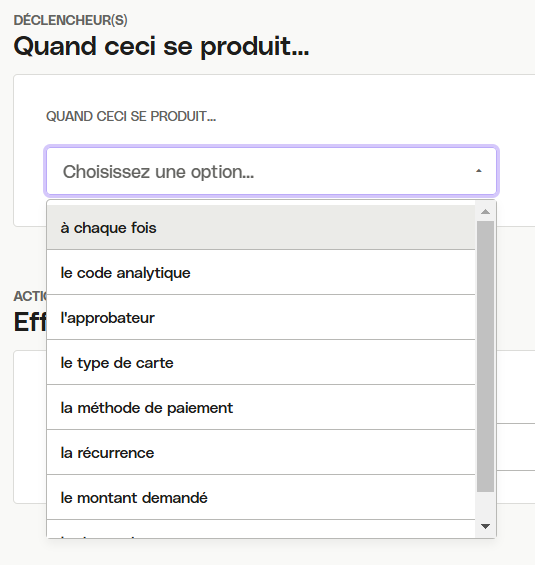Viewport: 535px width, 565px height.
Task: Pick the 'le type de carte' option
Action: (x=261, y=362)
